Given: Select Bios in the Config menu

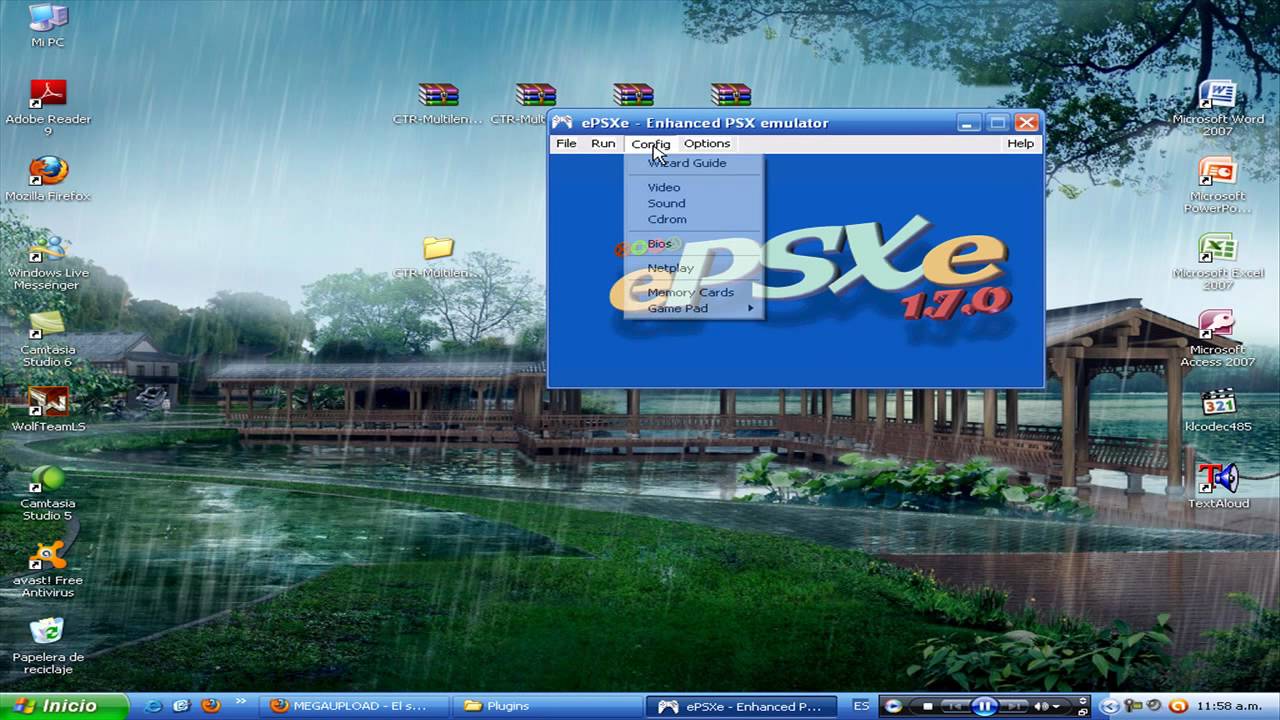Looking at the screenshot, I should [x=694, y=244].
